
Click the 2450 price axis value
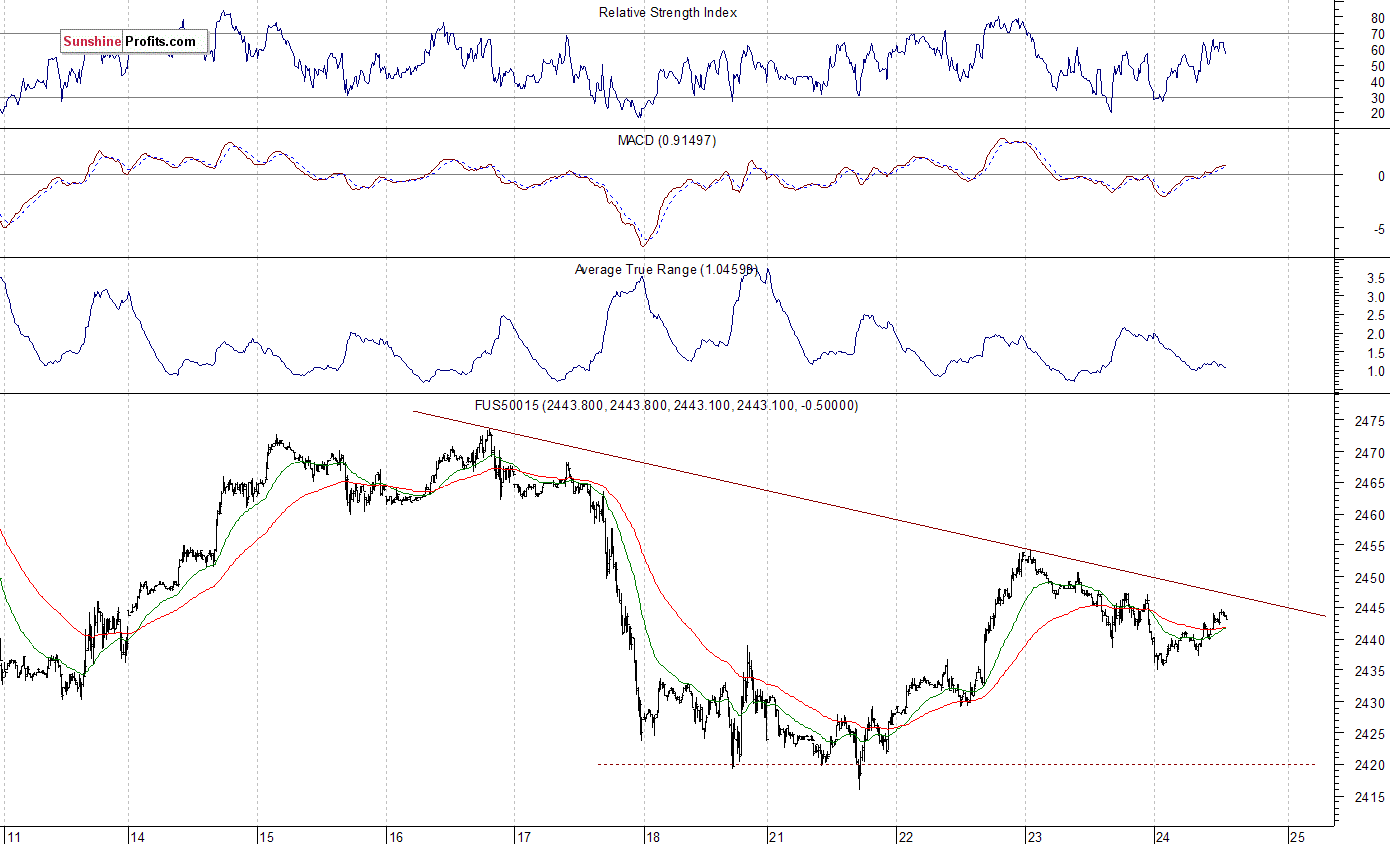click(1372, 579)
